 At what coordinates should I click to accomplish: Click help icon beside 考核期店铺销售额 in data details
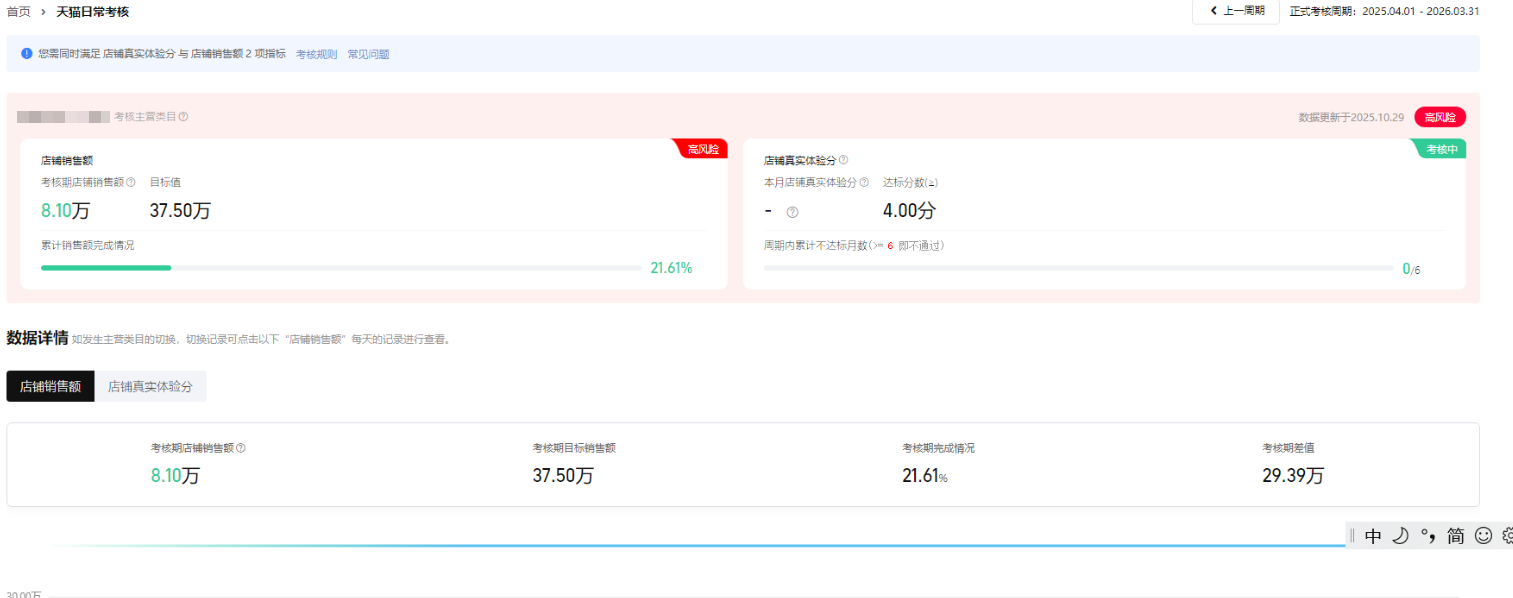[240, 449]
